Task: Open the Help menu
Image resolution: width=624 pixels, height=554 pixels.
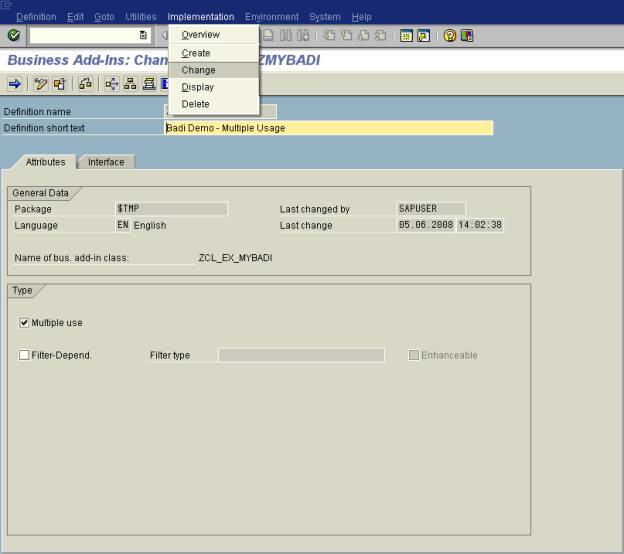Action: [x=361, y=17]
